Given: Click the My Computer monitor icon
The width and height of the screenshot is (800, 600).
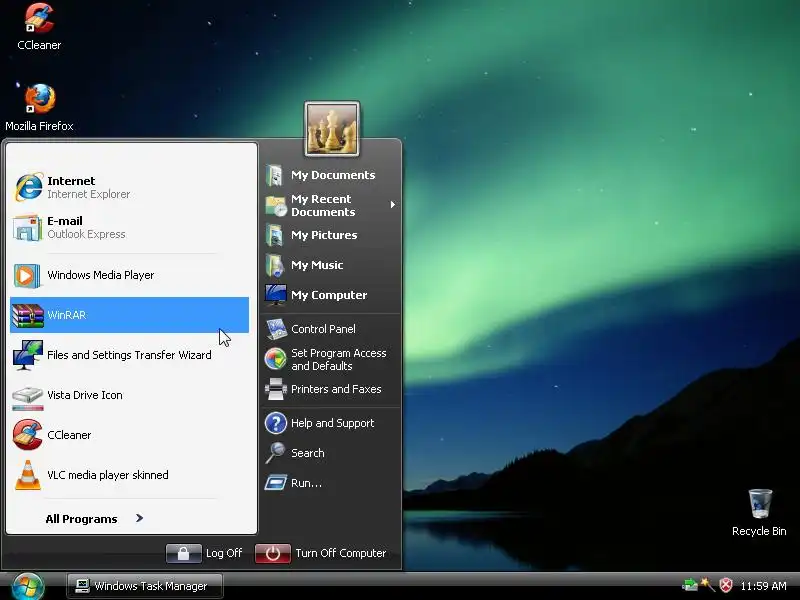Looking at the screenshot, I should tap(276, 295).
